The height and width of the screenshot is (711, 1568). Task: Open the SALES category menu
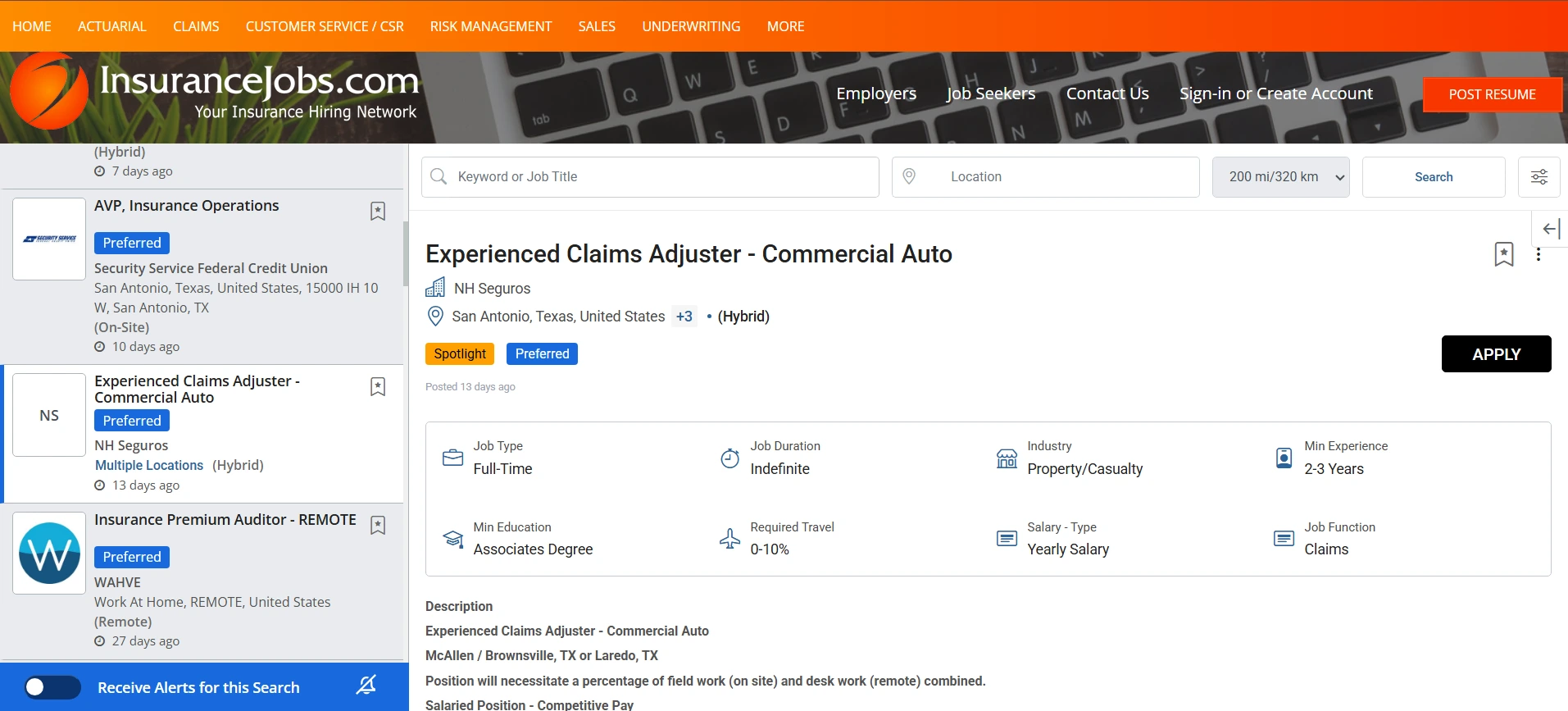(x=597, y=26)
